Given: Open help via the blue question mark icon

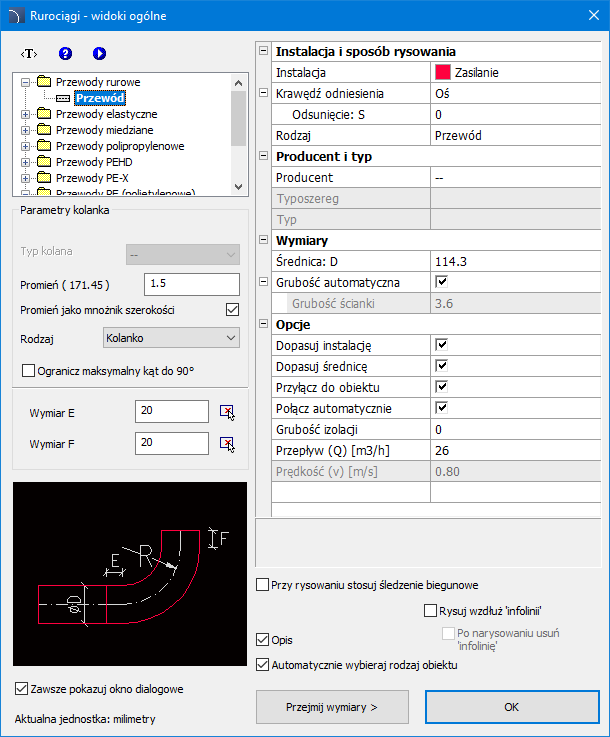Looking at the screenshot, I should click(66, 53).
